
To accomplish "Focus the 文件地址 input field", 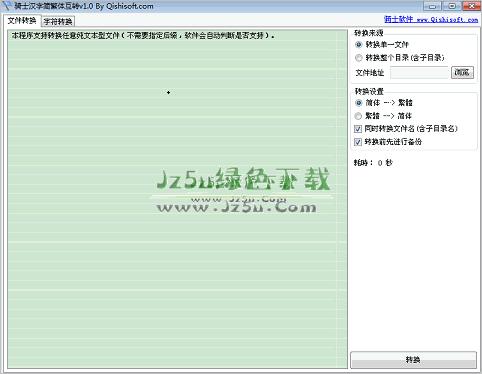I will (x=419, y=72).
